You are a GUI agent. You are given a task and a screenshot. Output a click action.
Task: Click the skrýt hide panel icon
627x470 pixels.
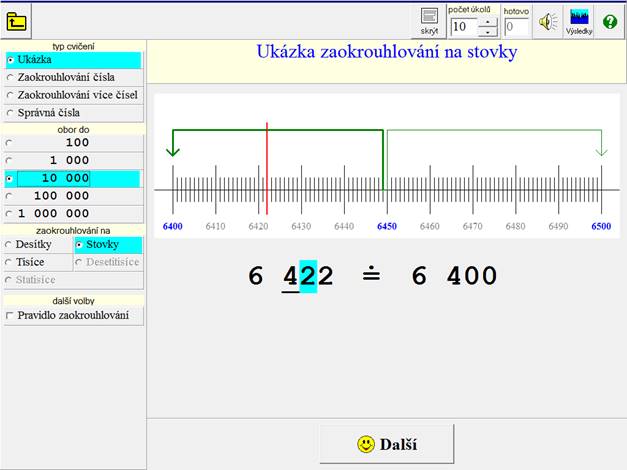tap(429, 21)
